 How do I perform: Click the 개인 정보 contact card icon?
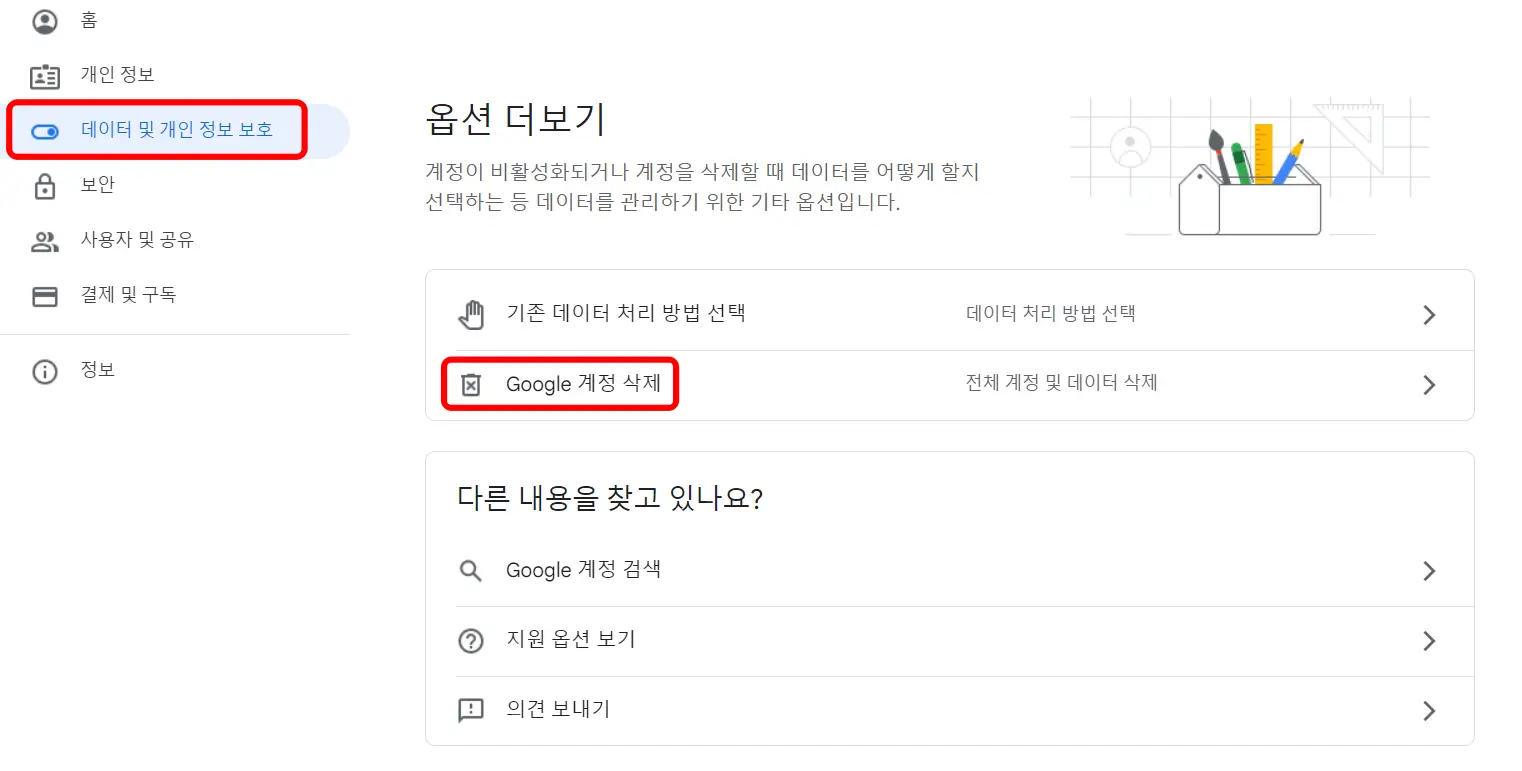pos(45,75)
